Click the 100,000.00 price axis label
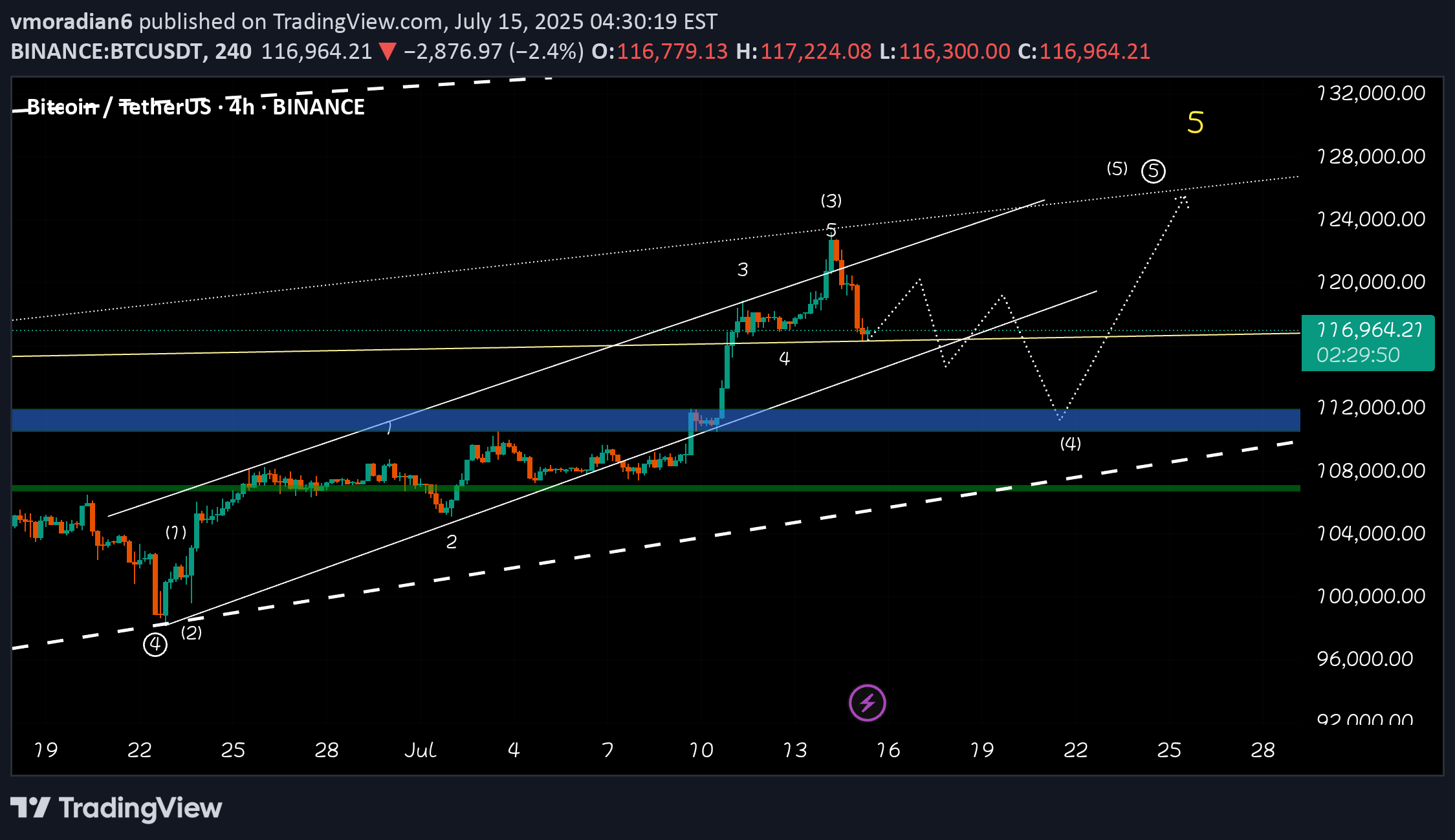Viewport: 1455px width, 840px height. pyautogui.click(x=1371, y=596)
